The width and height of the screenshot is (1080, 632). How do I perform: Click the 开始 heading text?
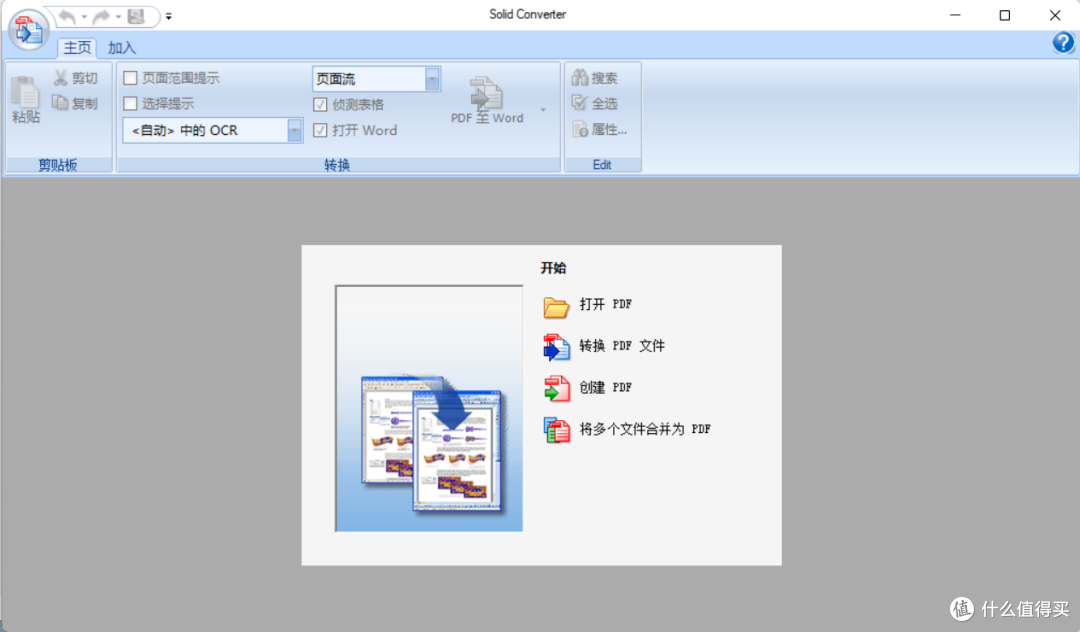click(x=553, y=268)
